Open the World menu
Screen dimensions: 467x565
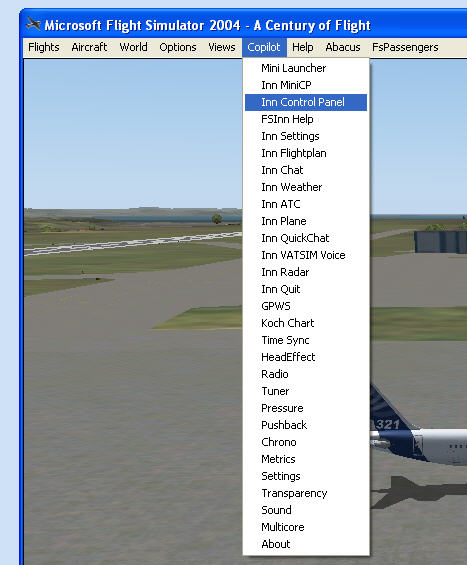(x=133, y=47)
